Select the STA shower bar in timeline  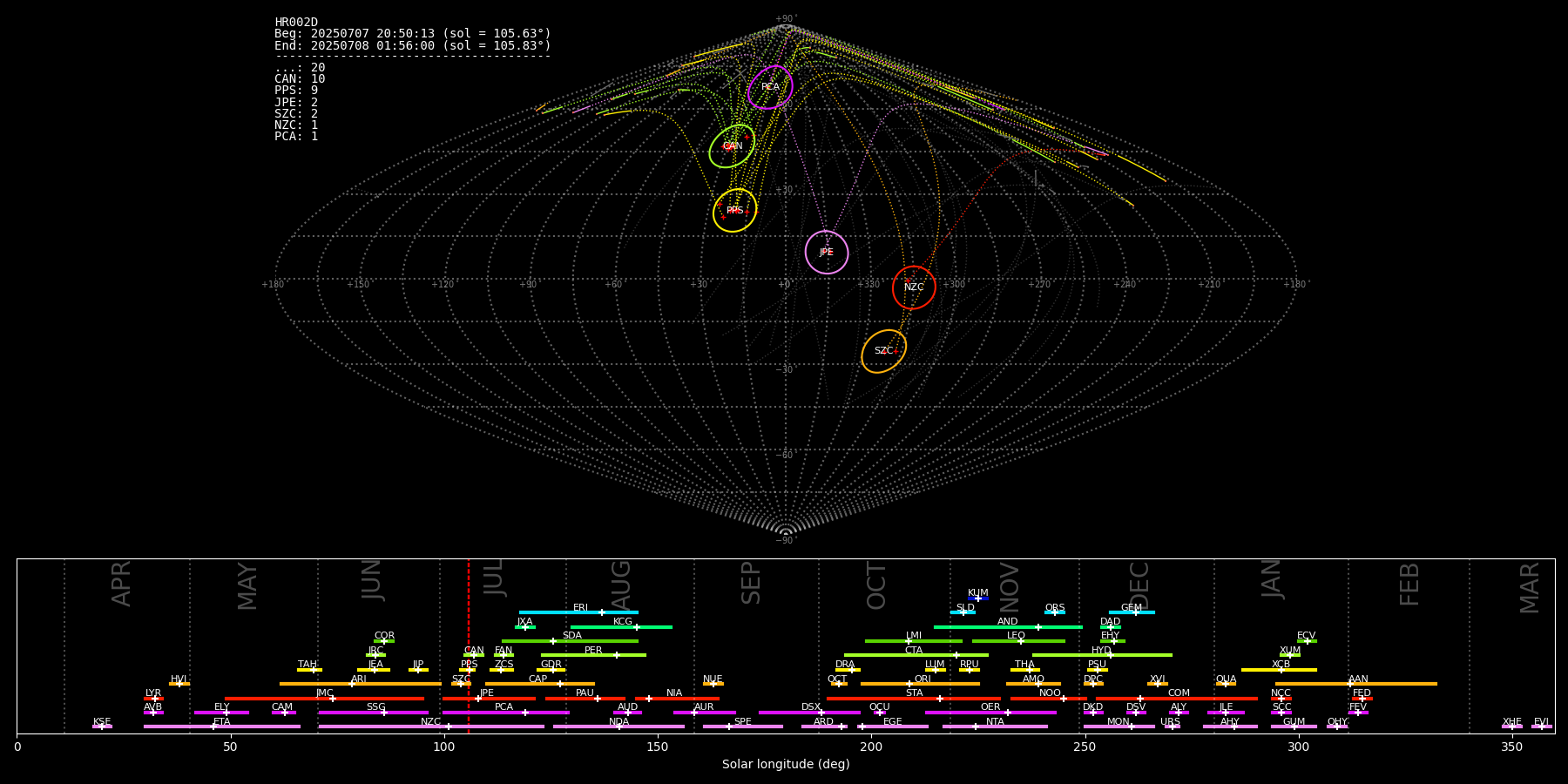coord(914,698)
